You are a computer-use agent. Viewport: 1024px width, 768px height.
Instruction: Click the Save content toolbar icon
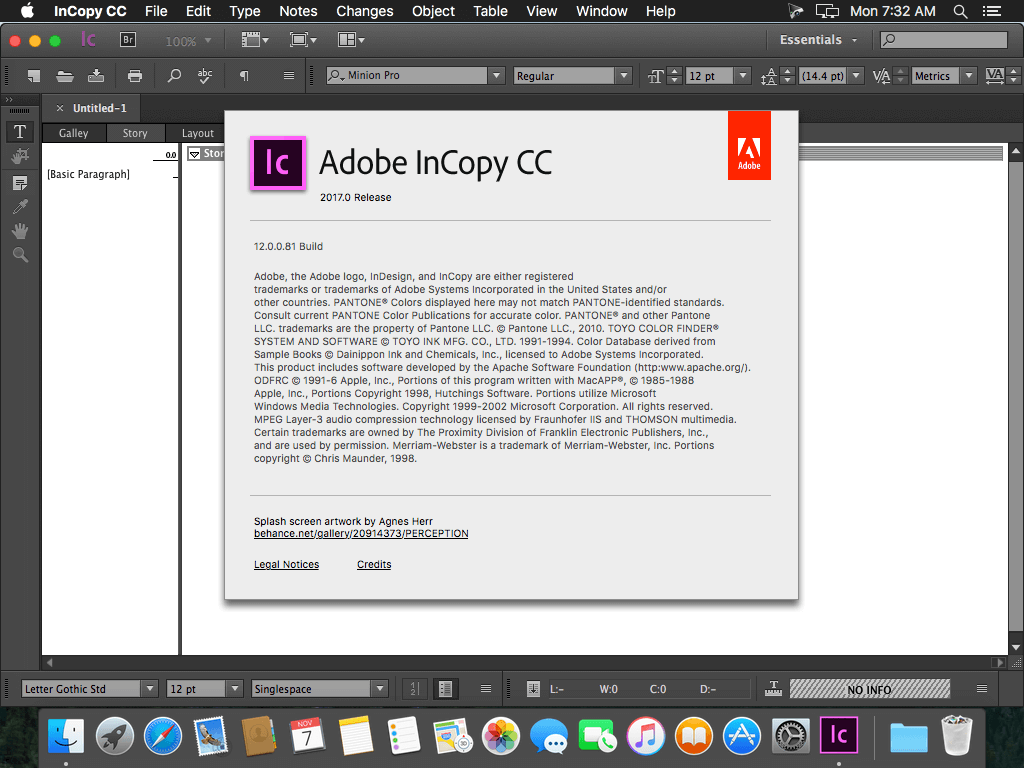tap(96, 76)
